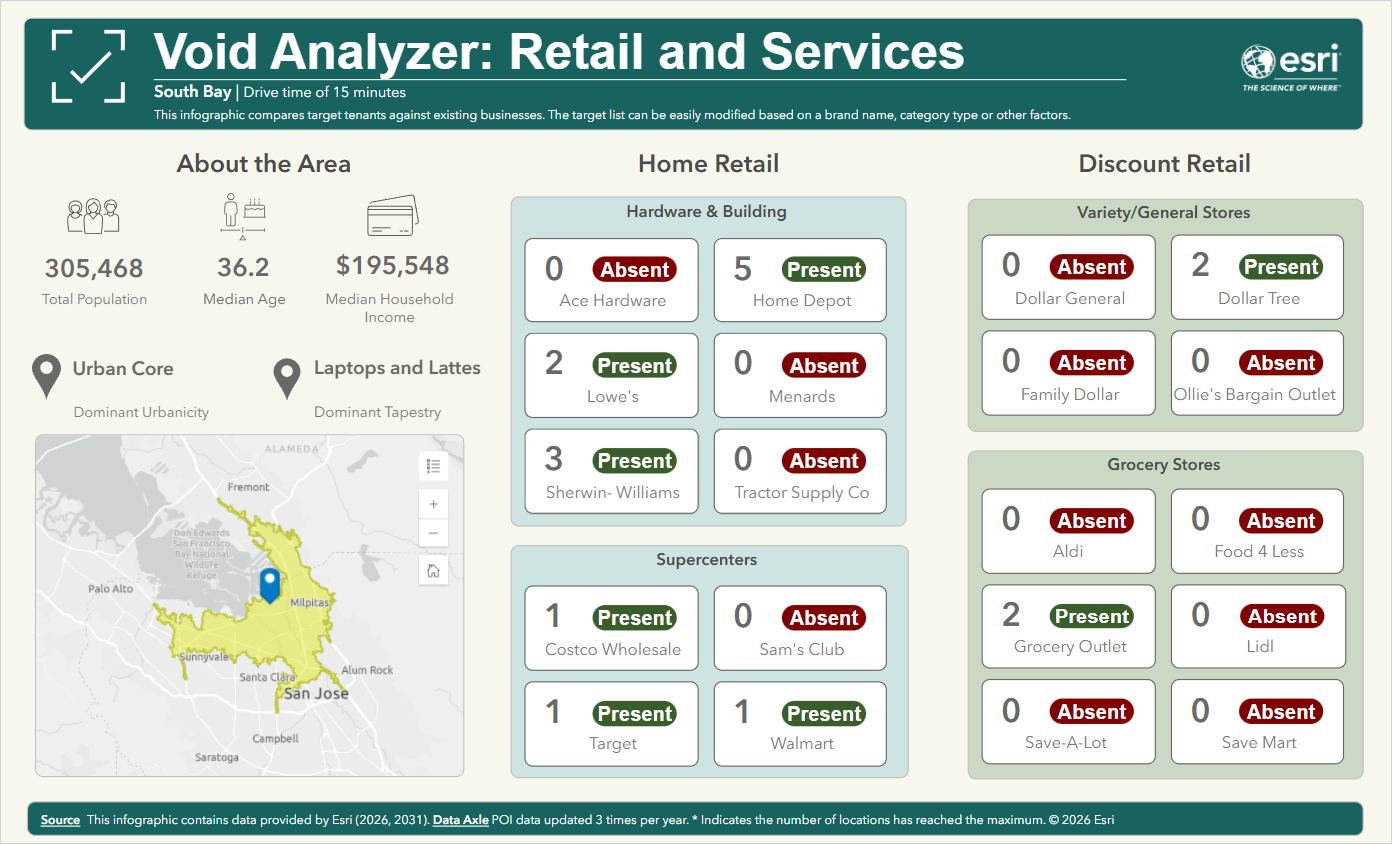Screen dimensions: 1392x844
Task: Click the Fremont map label
Action: pos(249,487)
